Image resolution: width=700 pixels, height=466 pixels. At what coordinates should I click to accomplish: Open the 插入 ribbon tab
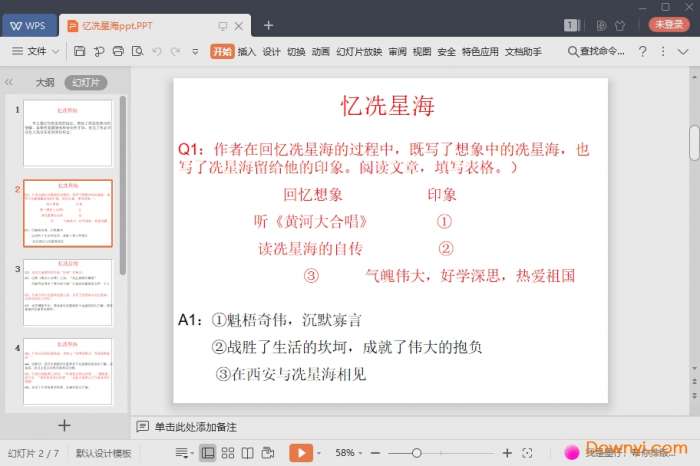[x=246, y=52]
